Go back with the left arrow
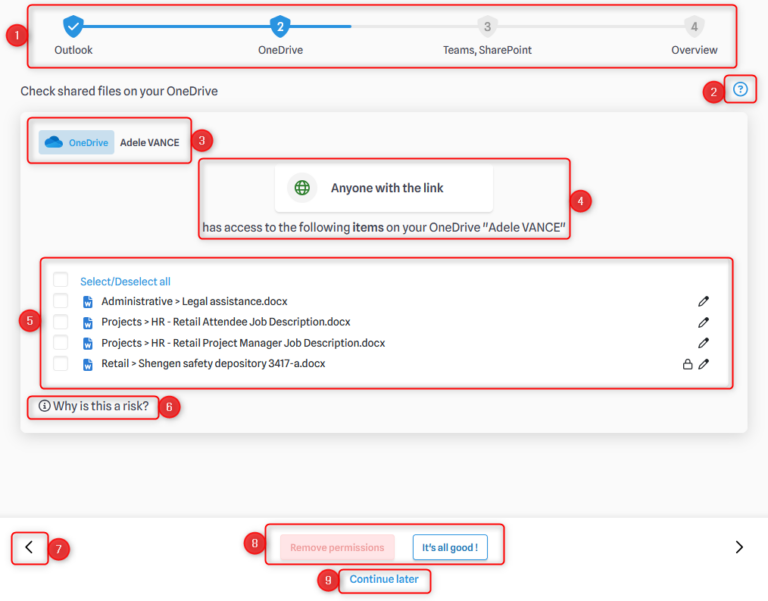 pos(29,547)
